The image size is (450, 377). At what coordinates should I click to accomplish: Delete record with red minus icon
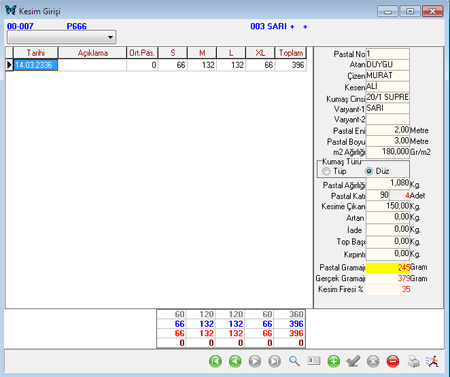[393, 361]
